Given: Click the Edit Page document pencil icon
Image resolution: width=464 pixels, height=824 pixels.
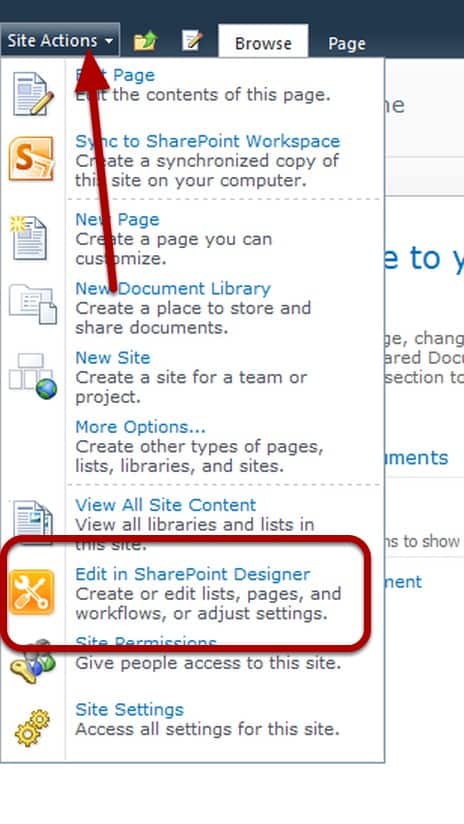Looking at the screenshot, I should (x=33, y=94).
